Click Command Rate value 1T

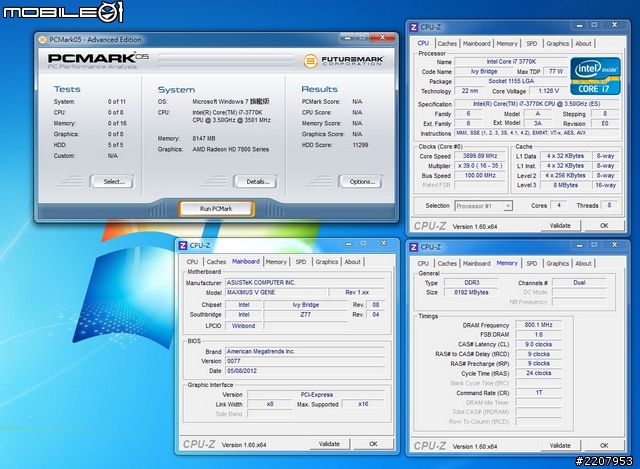click(538, 393)
